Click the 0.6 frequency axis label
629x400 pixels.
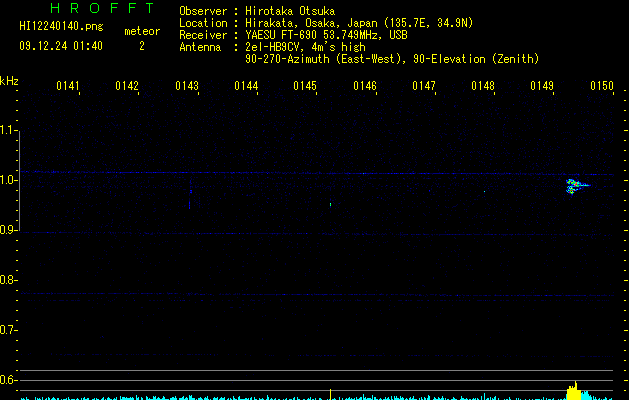point(8,380)
